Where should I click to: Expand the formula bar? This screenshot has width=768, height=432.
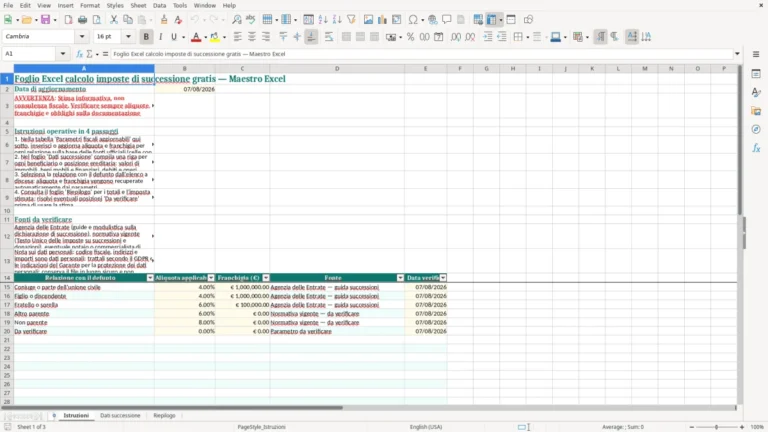[737, 54]
